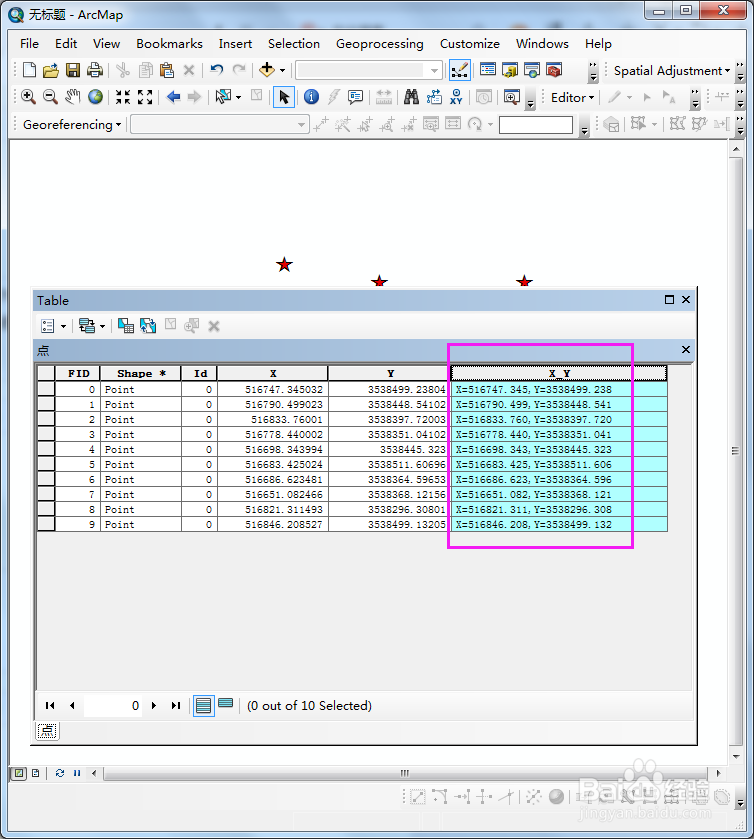Click the New Map File icon

(29, 70)
